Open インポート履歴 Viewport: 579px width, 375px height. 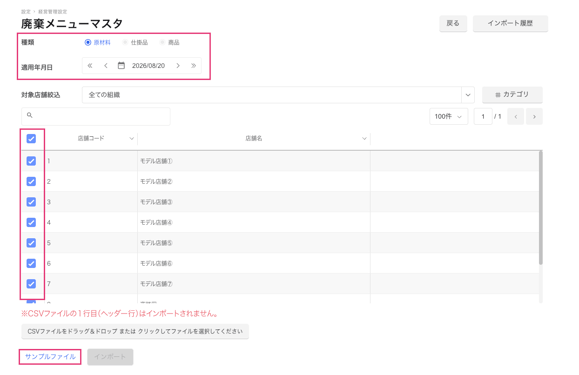pyautogui.click(x=510, y=23)
